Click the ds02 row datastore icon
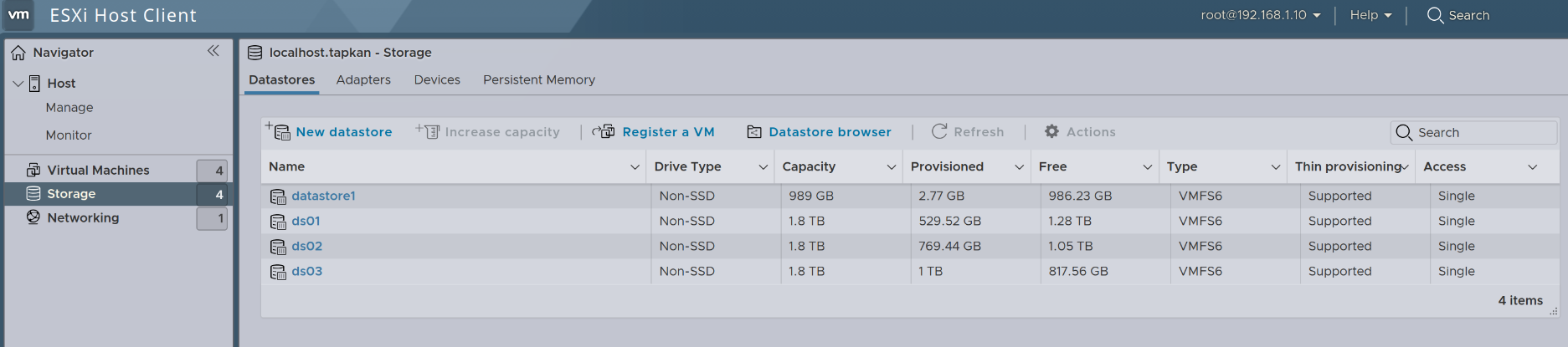The width and height of the screenshot is (1568, 347). click(278, 247)
